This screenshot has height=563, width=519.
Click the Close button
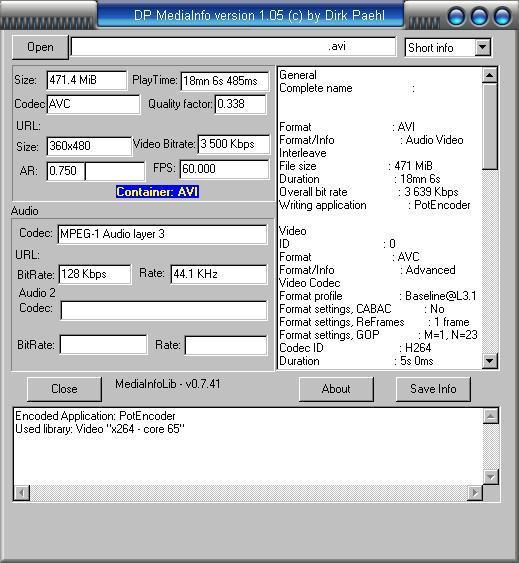[64, 389]
